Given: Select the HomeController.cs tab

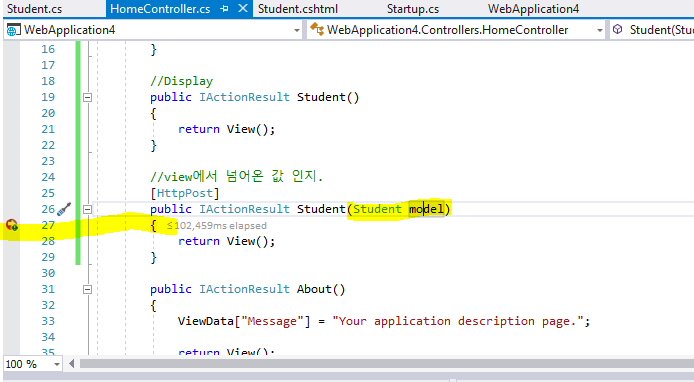Looking at the screenshot, I should pyautogui.click(x=160, y=9).
